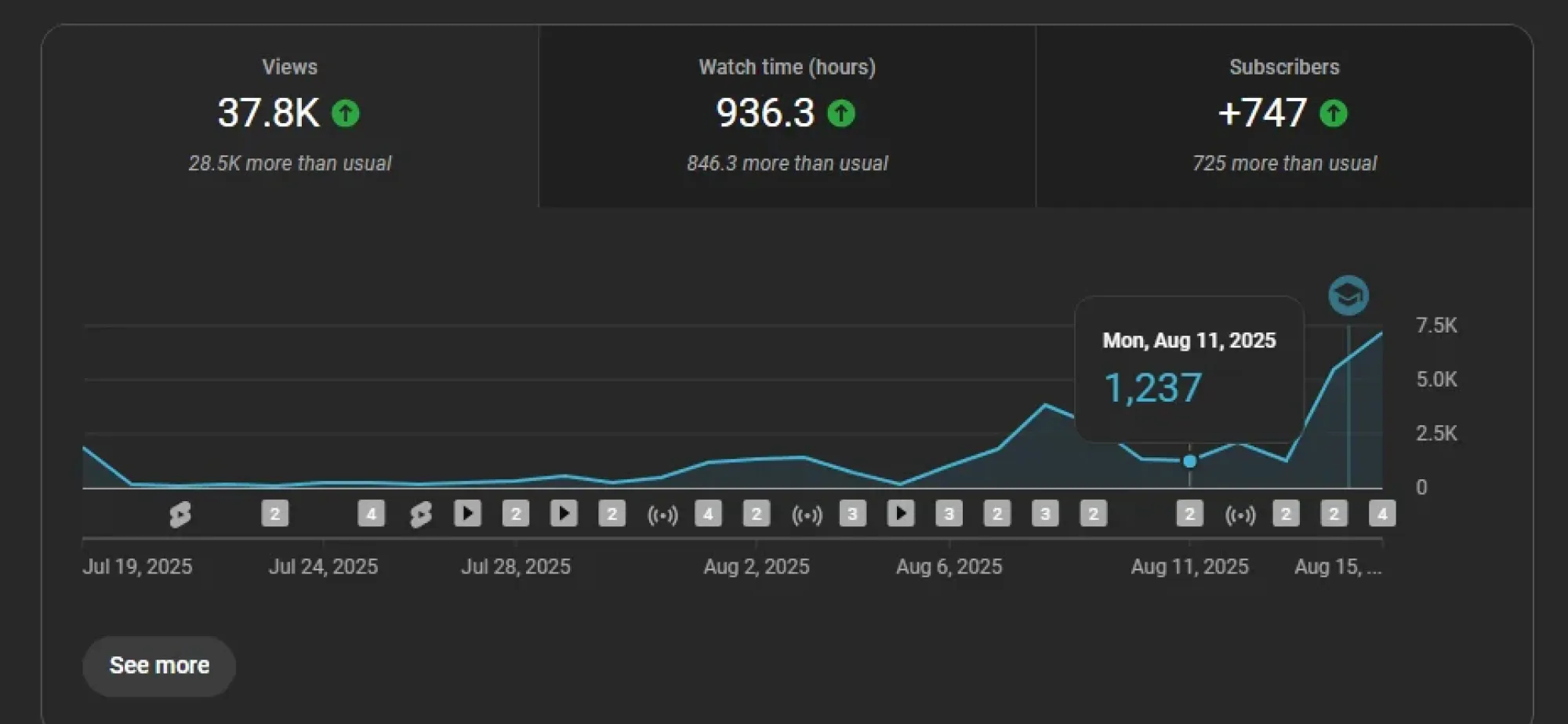Open the rightmost live stream marker
The image size is (1568, 724).
(x=1240, y=515)
